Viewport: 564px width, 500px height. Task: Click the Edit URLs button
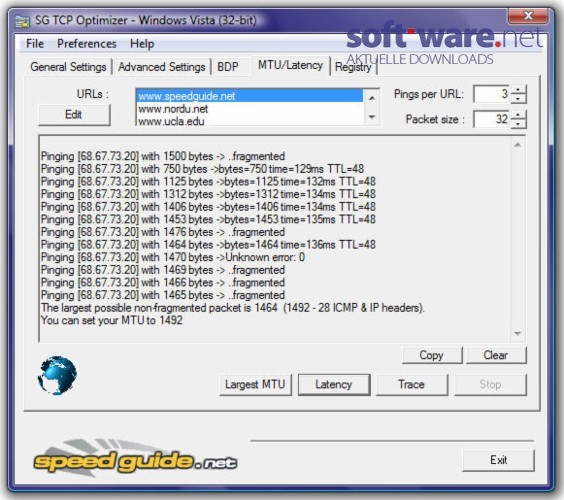74,115
